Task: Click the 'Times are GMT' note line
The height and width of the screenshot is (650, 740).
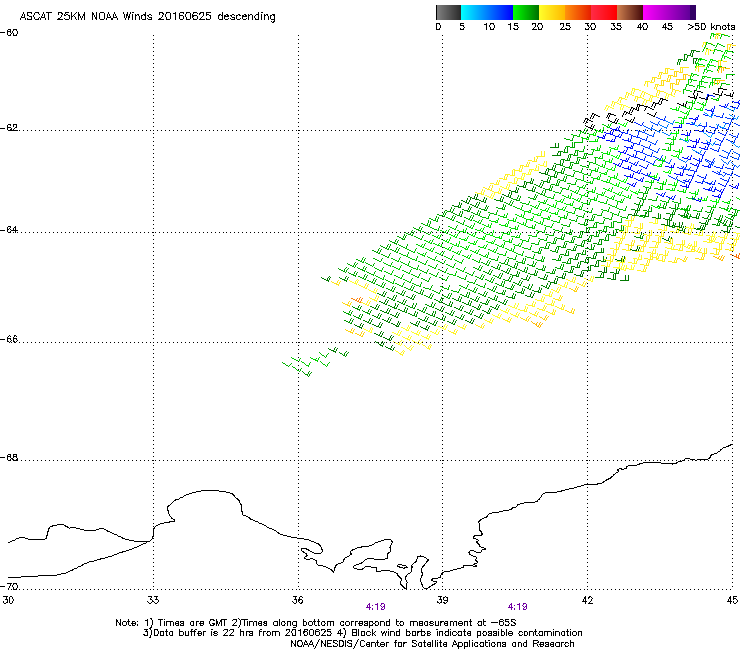Action: 316,623
